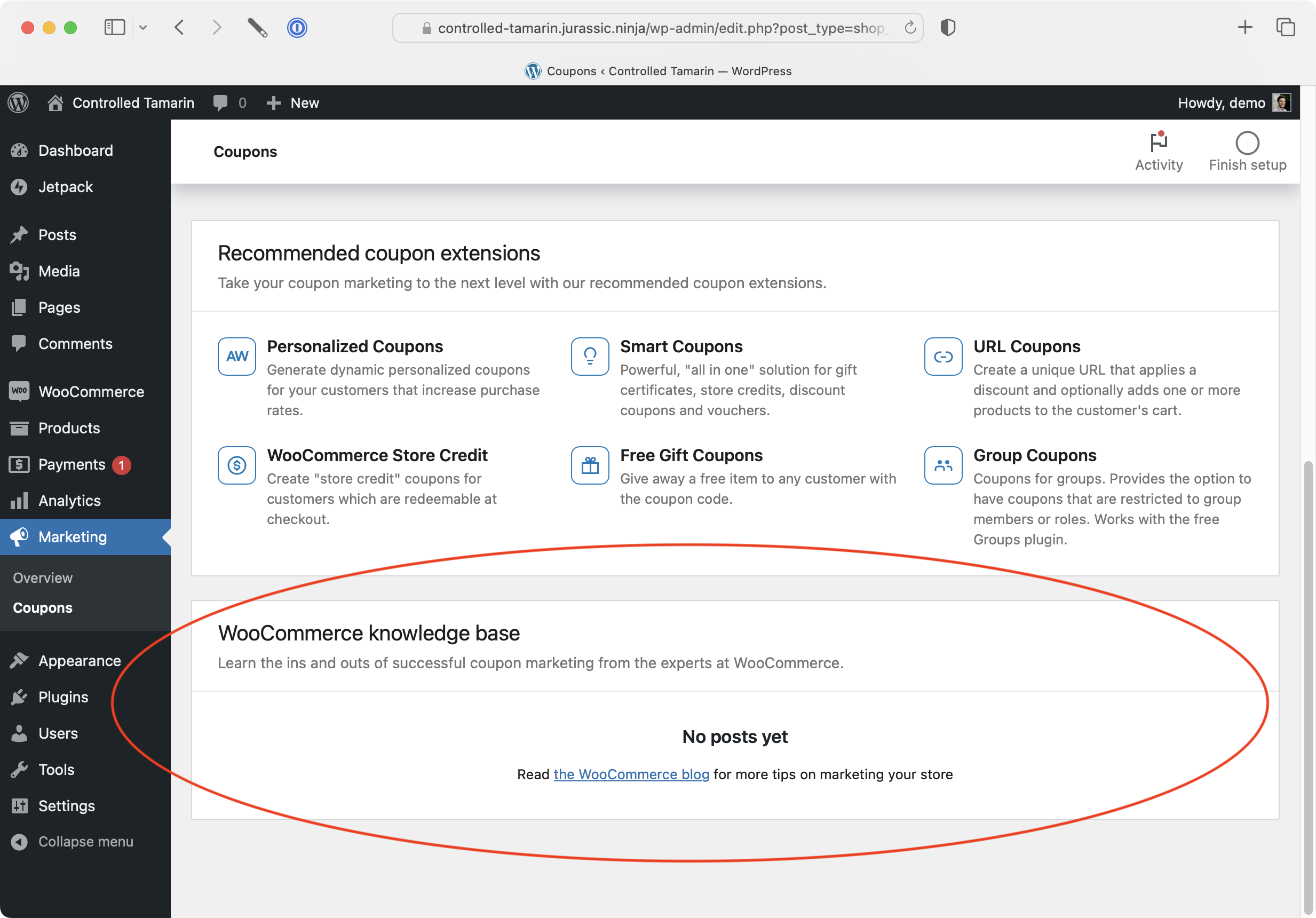Click the Group Coupons people icon
The width and height of the screenshot is (1316, 918).
[942, 465]
